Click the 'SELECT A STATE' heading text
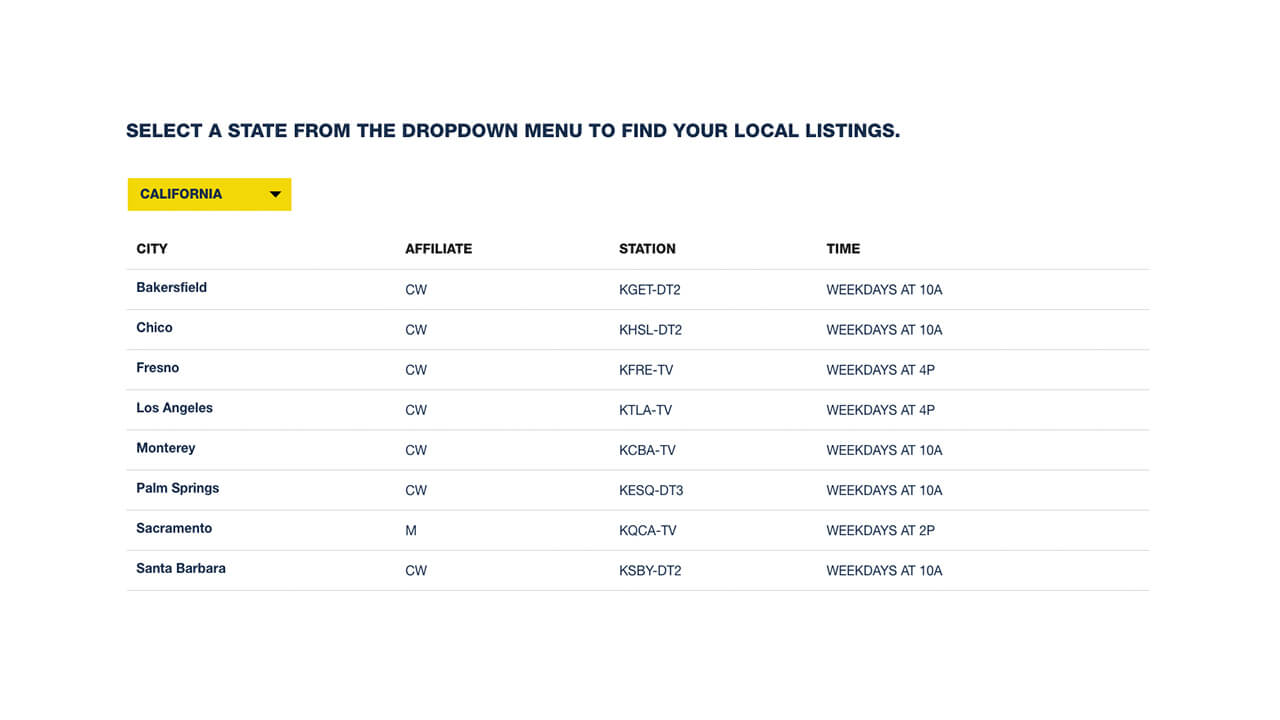 (513, 131)
